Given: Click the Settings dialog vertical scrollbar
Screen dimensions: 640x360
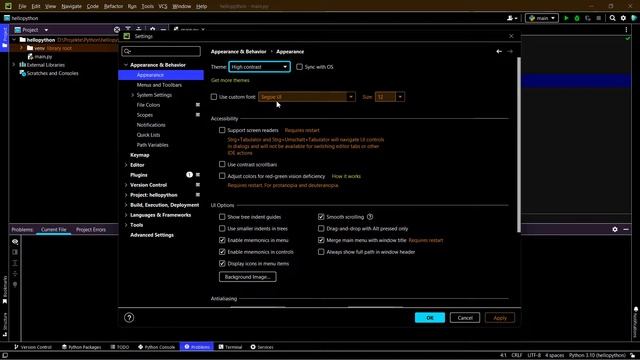Looking at the screenshot, I should click(x=519, y=145).
